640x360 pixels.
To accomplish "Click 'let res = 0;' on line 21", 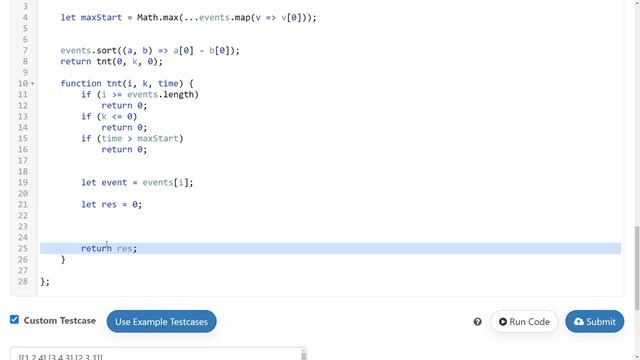I will pyautogui.click(x=111, y=205).
